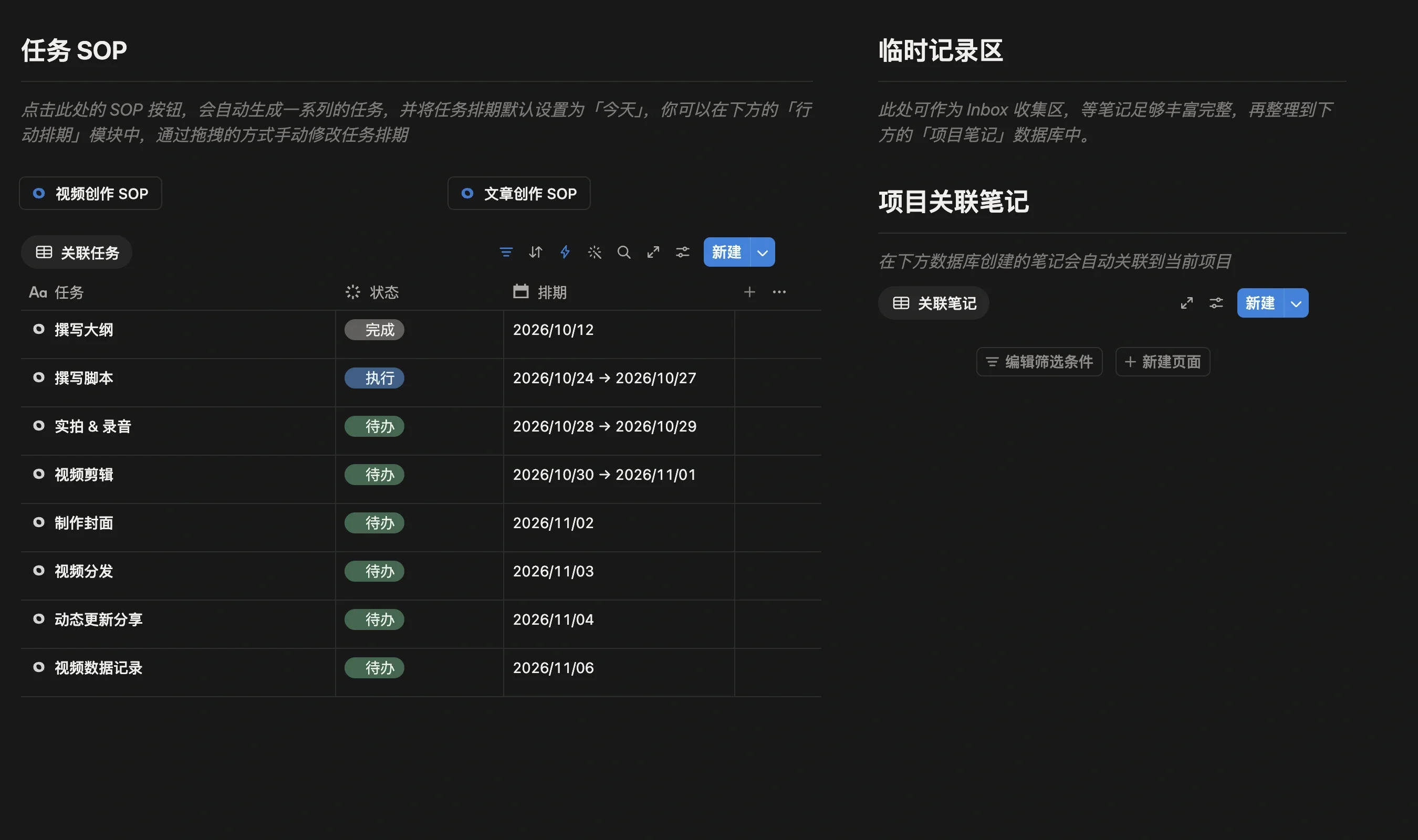Open search in 关联任务 database
The width and height of the screenshot is (1418, 840).
(624, 252)
